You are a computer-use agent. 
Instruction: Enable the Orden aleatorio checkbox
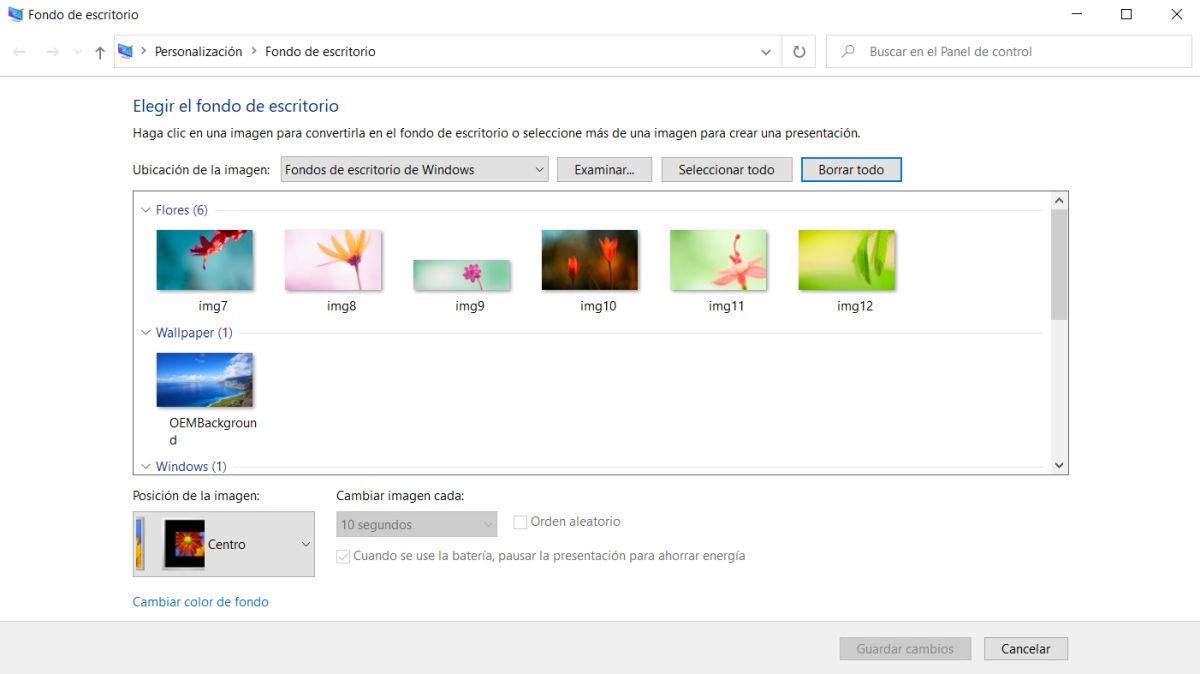click(x=520, y=521)
